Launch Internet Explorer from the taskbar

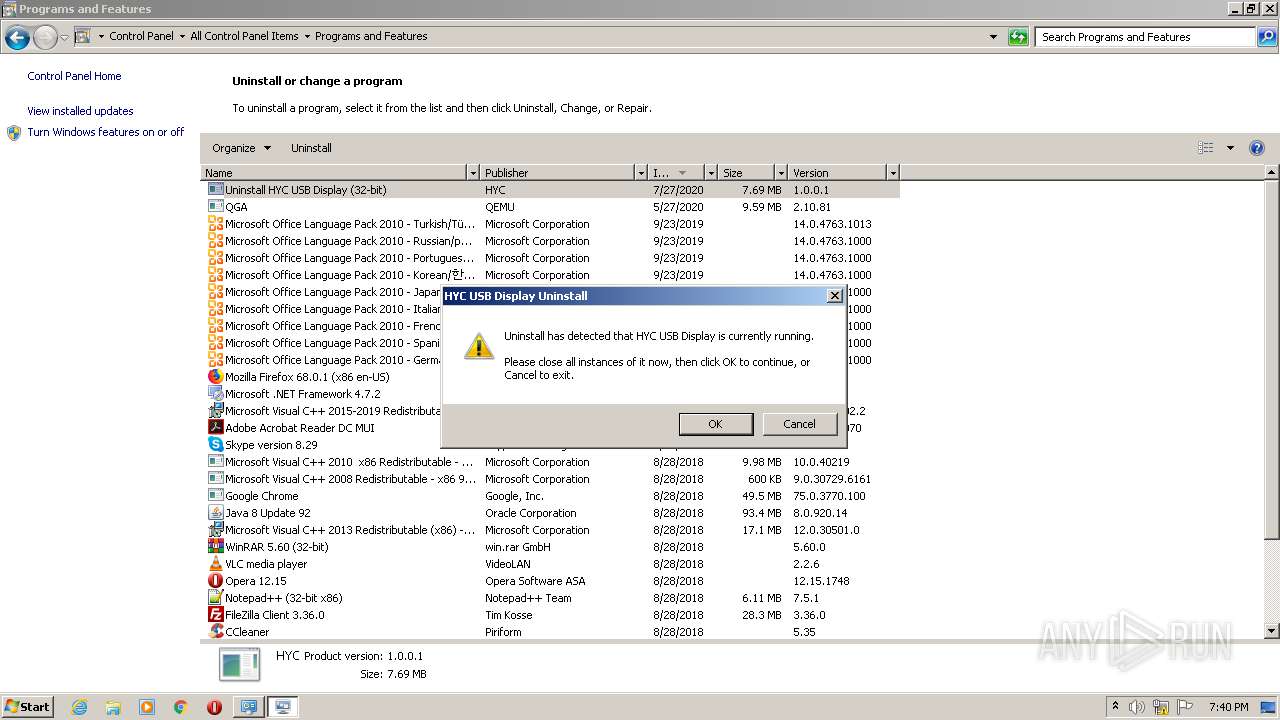(x=79, y=707)
